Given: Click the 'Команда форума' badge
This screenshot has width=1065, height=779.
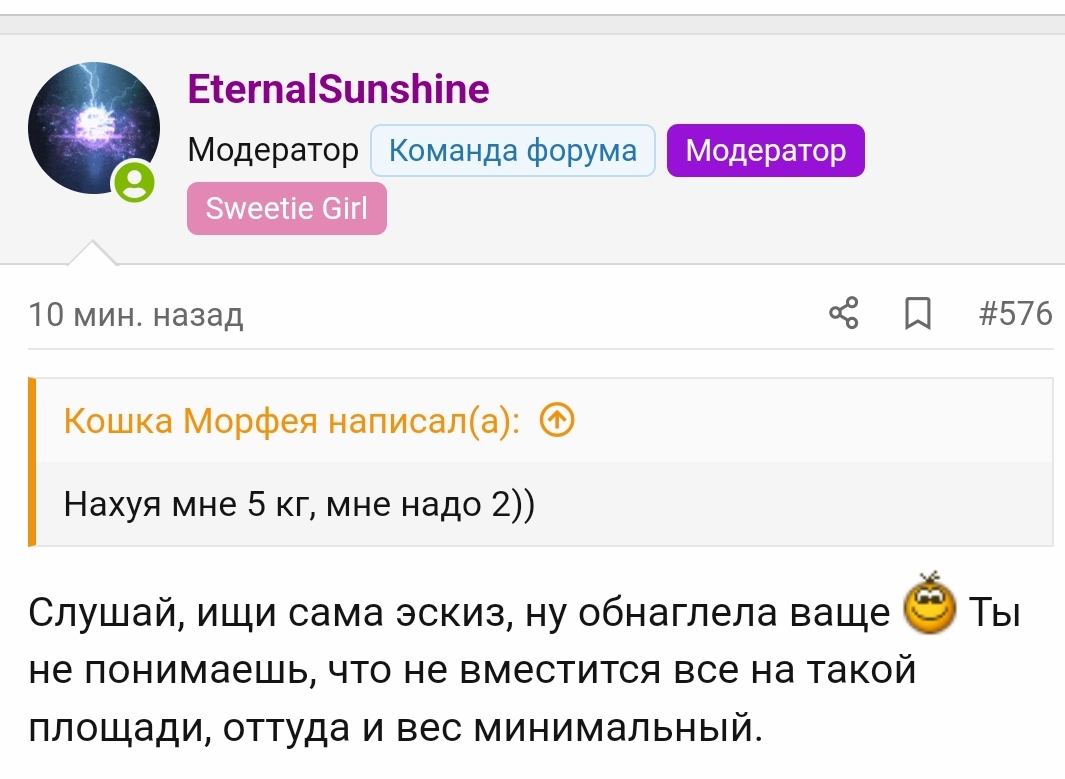Looking at the screenshot, I should 512,151.
